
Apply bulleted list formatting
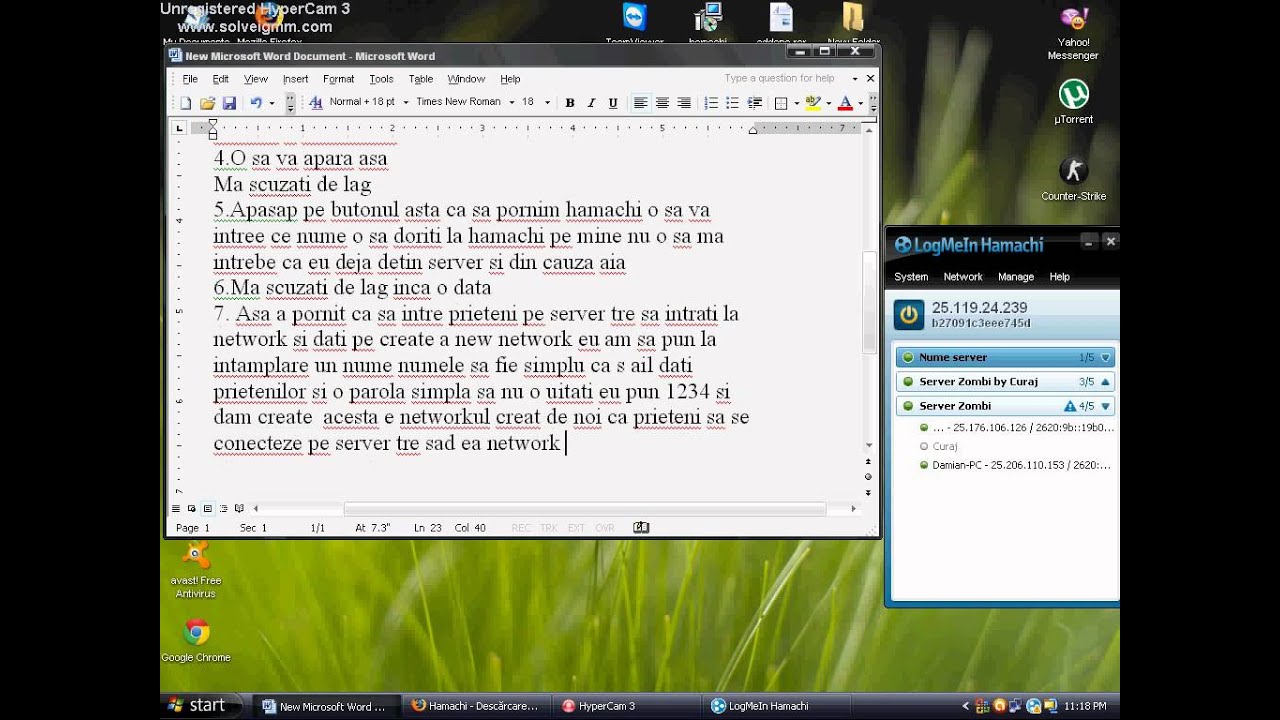[732, 103]
